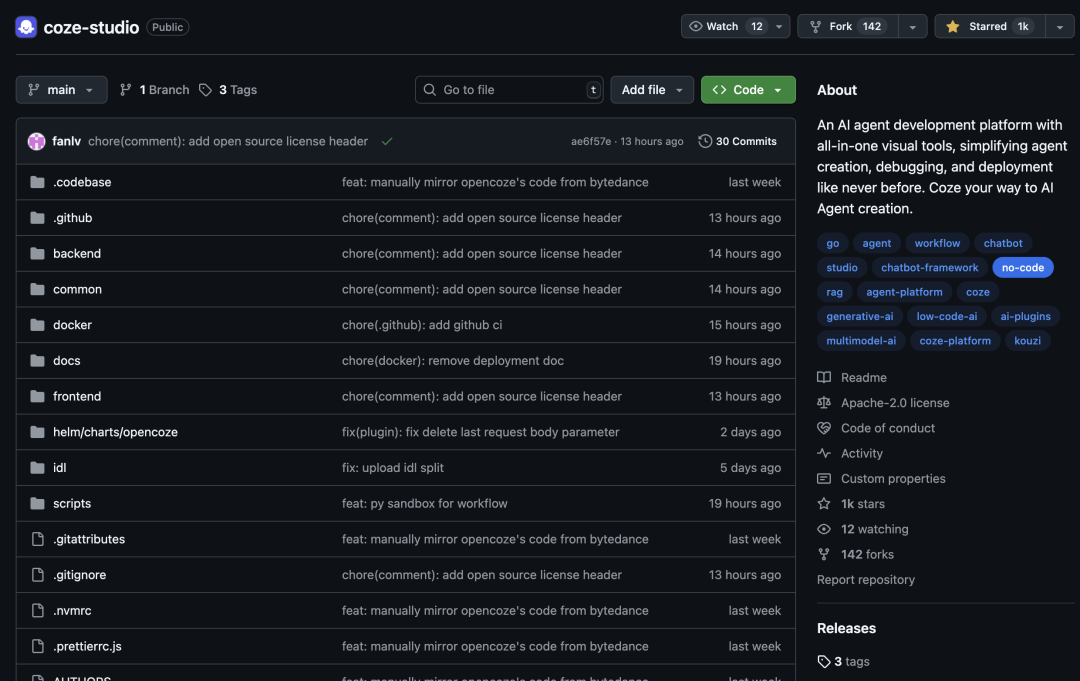This screenshot has height=681, width=1080.
Task: Open commit message 'fix: upload idl split'
Action: pyautogui.click(x=393, y=468)
